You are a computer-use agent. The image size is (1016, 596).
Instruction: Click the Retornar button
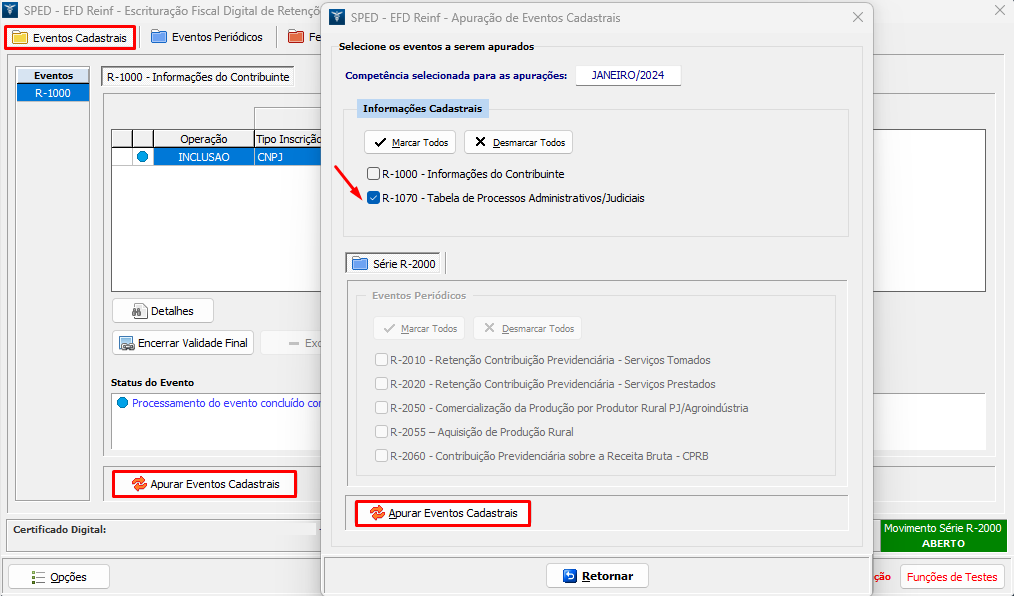pyautogui.click(x=598, y=576)
